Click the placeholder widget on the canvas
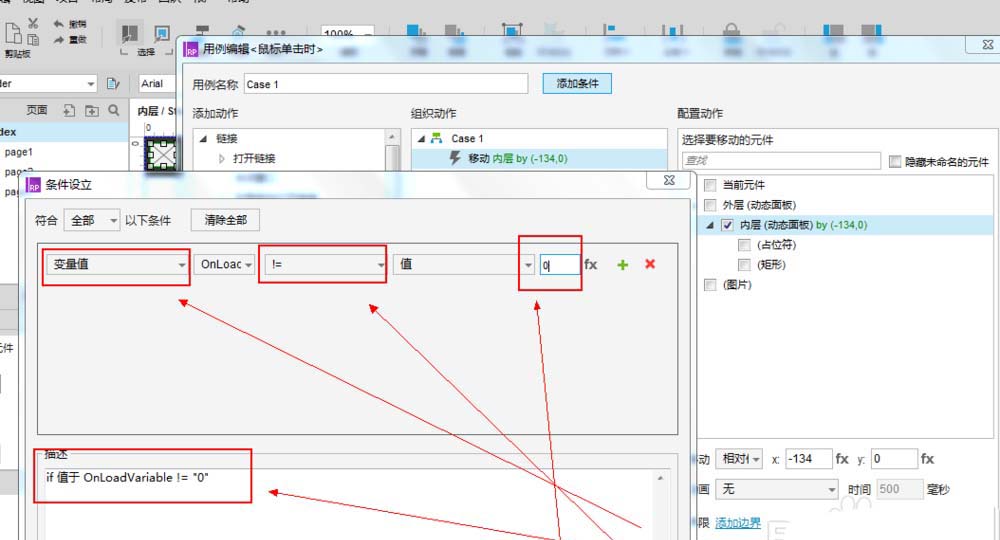Viewport: 1000px width, 540px height. tap(161, 154)
